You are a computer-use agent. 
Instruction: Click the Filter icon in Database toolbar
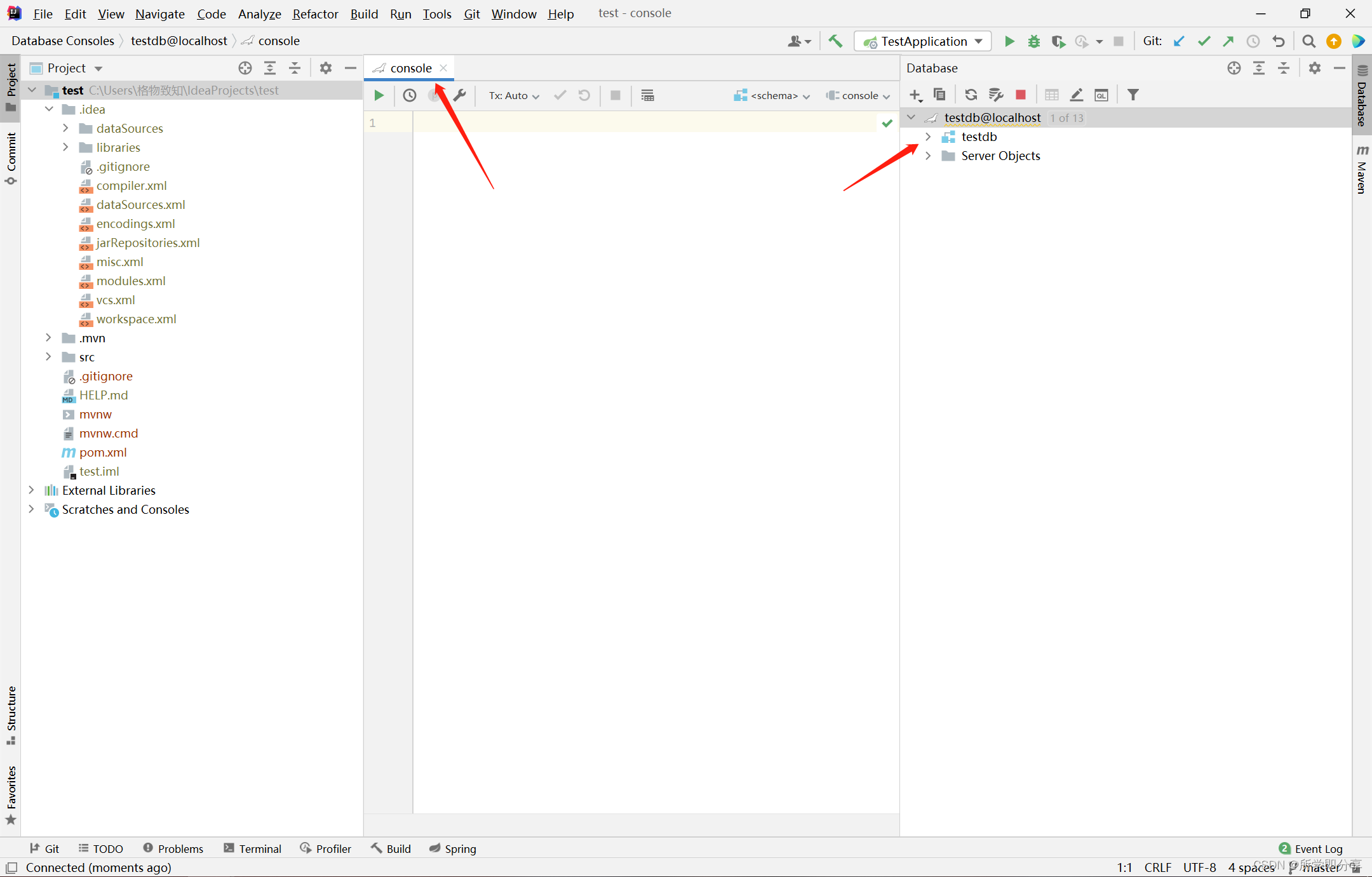(x=1133, y=95)
